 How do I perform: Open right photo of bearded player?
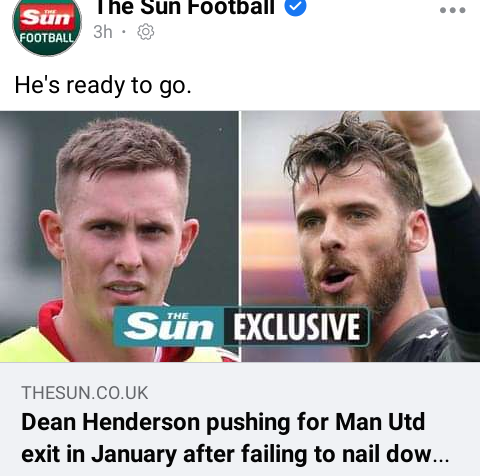click(x=361, y=236)
